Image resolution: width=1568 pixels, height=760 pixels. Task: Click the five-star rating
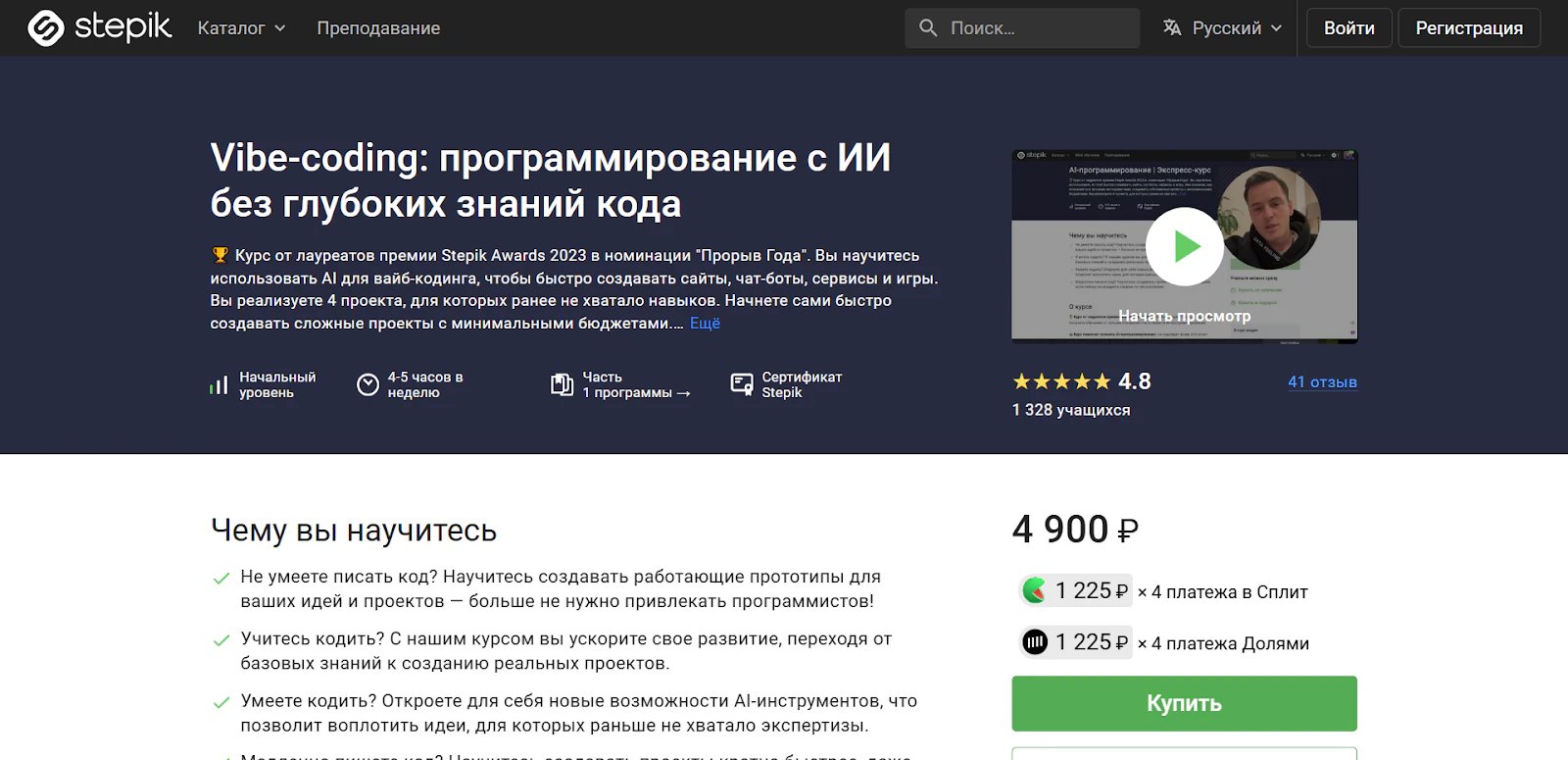[1061, 381]
